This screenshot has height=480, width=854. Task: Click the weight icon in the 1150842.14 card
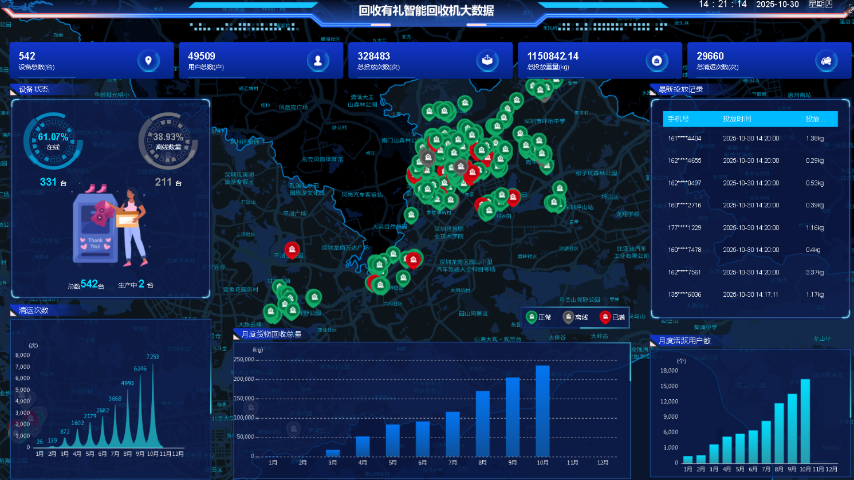(657, 61)
